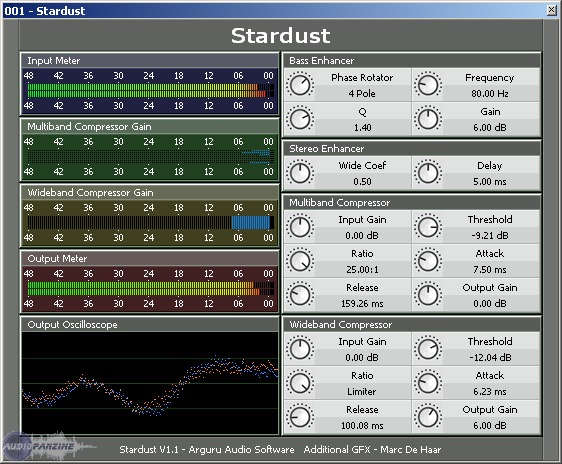Click the 100.08 ms release value
562x464 pixels.
362,426
